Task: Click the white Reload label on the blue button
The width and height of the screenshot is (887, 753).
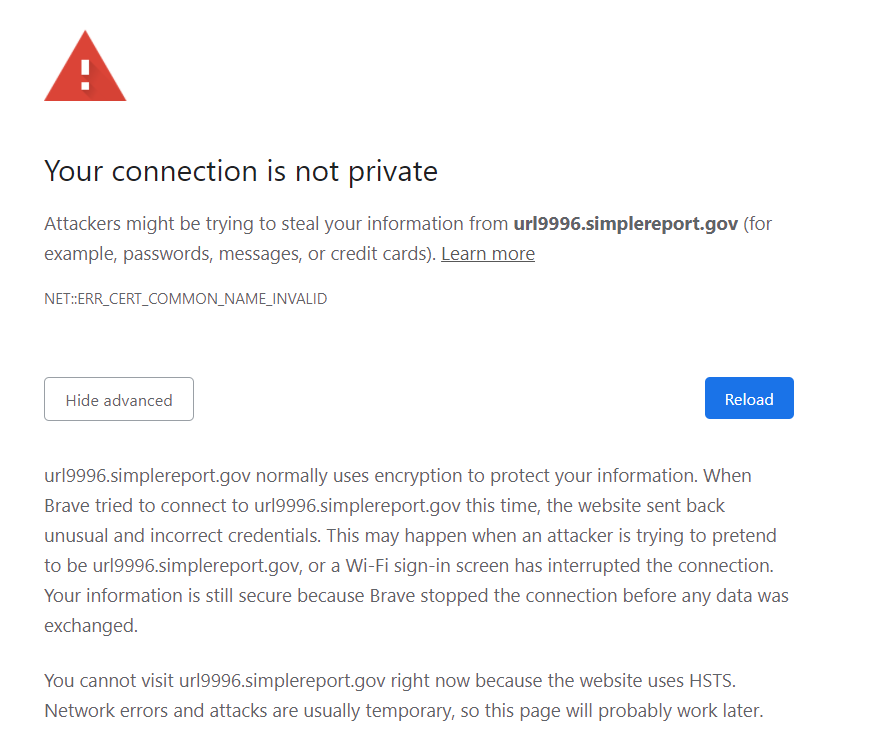Action: tap(748, 398)
